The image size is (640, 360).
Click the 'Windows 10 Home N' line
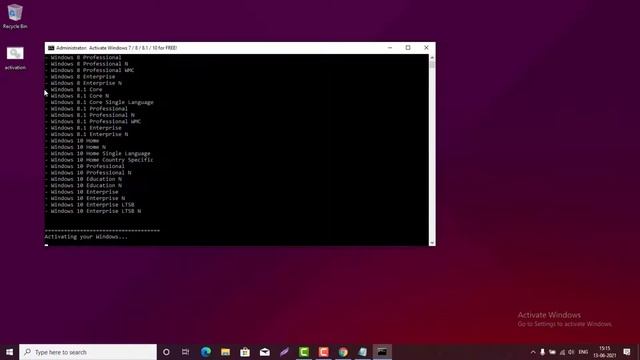[x=78, y=147]
